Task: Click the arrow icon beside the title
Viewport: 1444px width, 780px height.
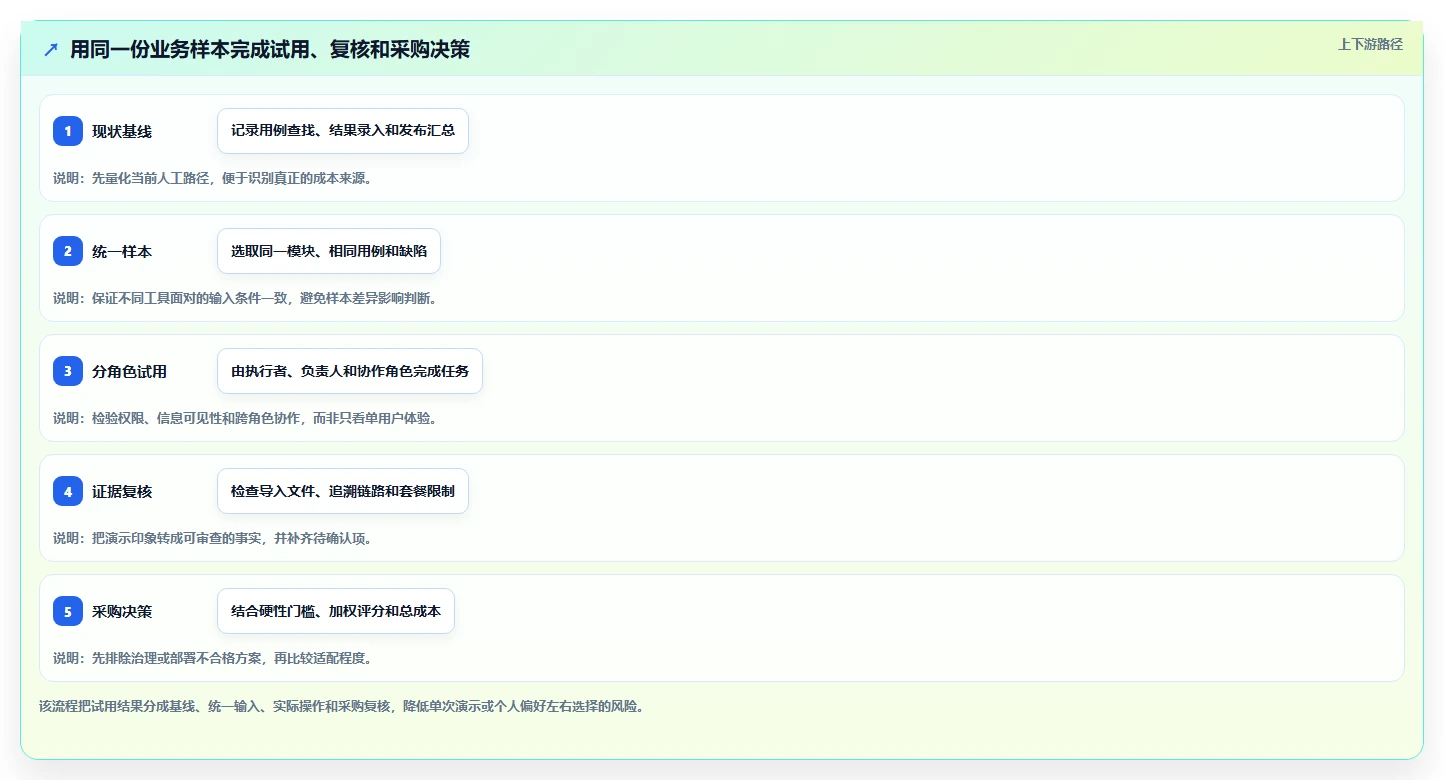Action: tap(51, 49)
